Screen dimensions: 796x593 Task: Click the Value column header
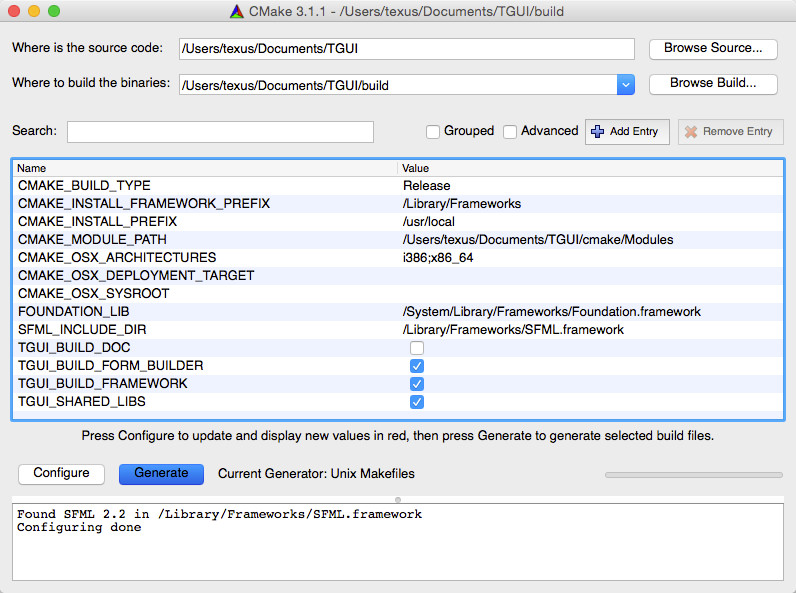[590, 168]
